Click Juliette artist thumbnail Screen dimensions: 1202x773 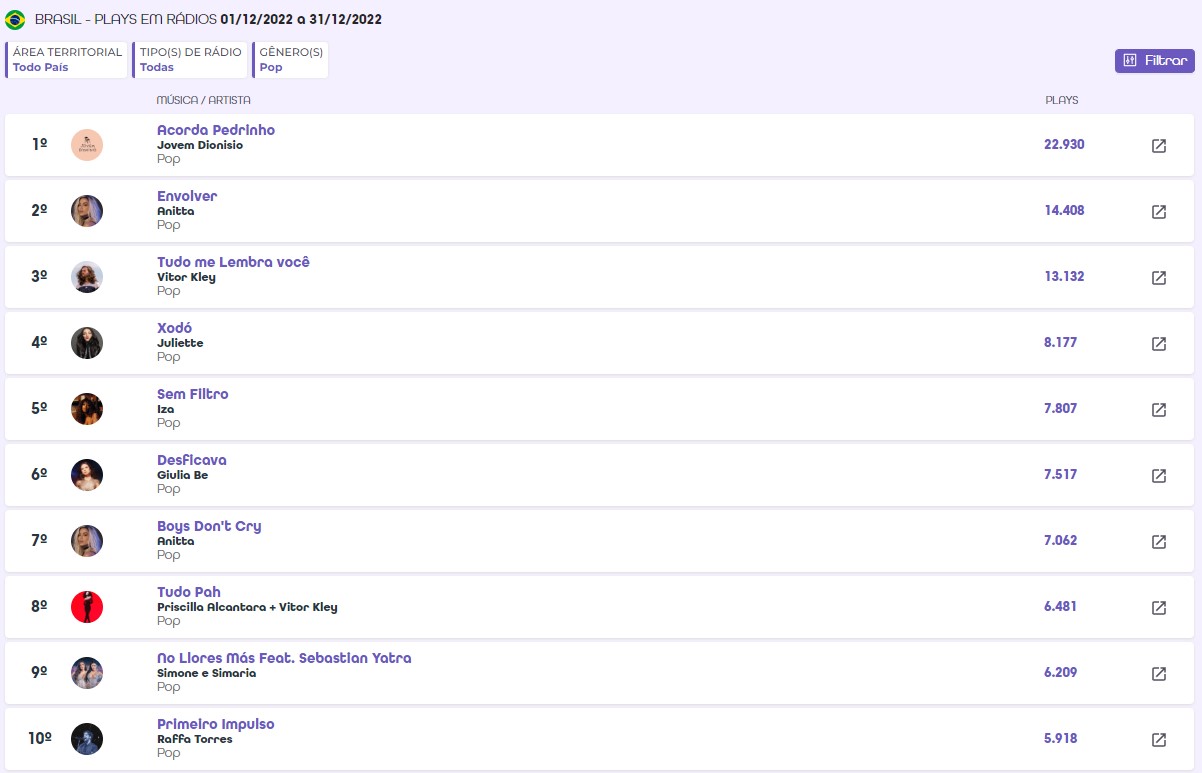coord(87,343)
